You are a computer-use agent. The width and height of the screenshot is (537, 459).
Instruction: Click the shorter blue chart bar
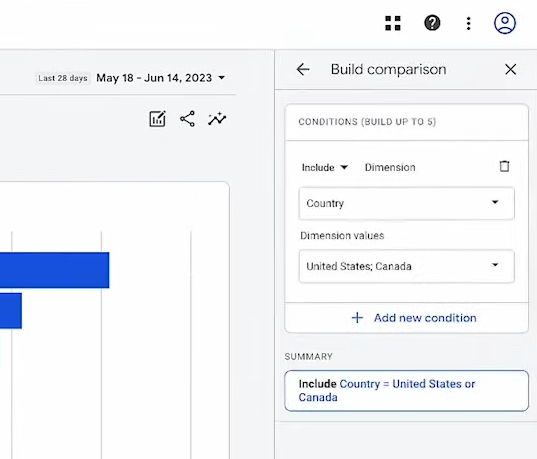tap(11, 311)
